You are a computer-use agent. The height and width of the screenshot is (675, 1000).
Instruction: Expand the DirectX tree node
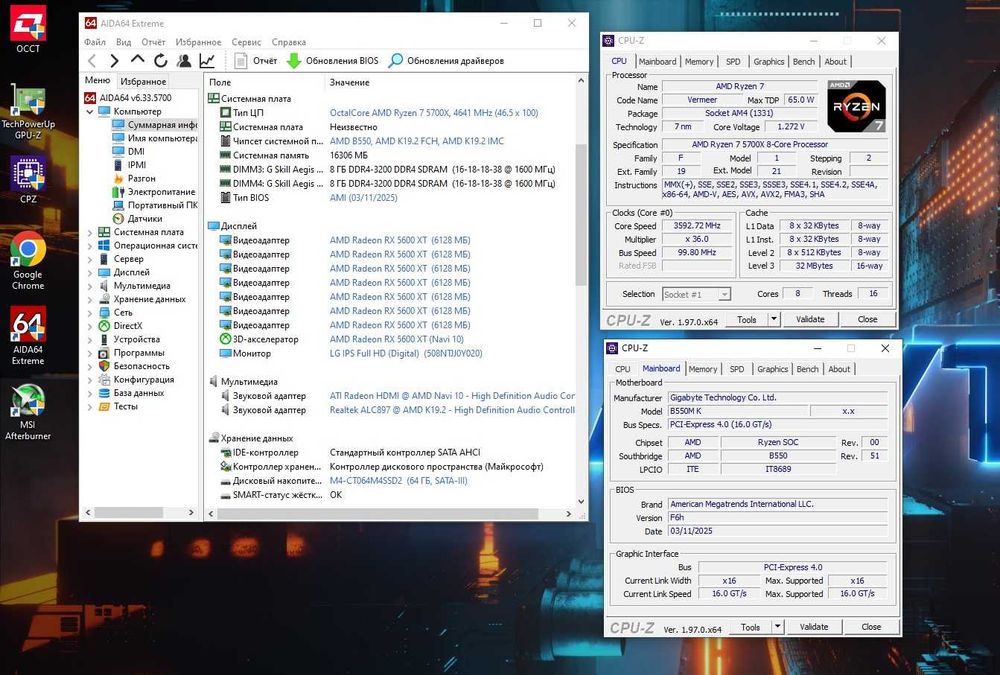coord(90,326)
